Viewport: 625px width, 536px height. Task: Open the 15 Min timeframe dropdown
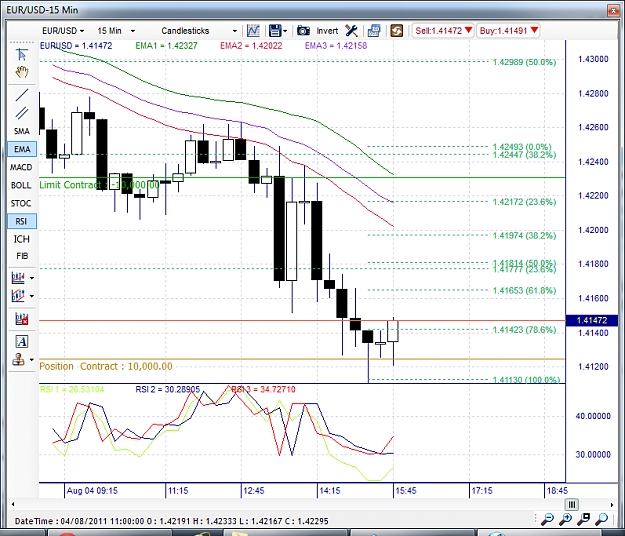116,31
